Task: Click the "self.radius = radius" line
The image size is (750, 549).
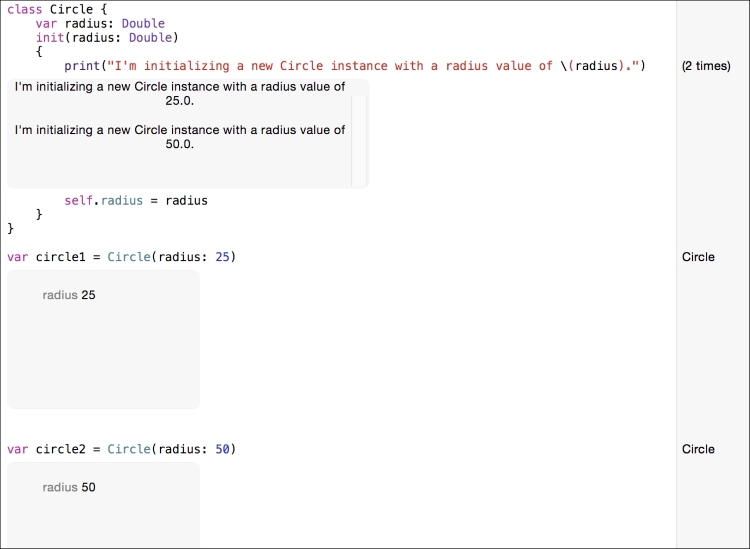Action: 136,200
